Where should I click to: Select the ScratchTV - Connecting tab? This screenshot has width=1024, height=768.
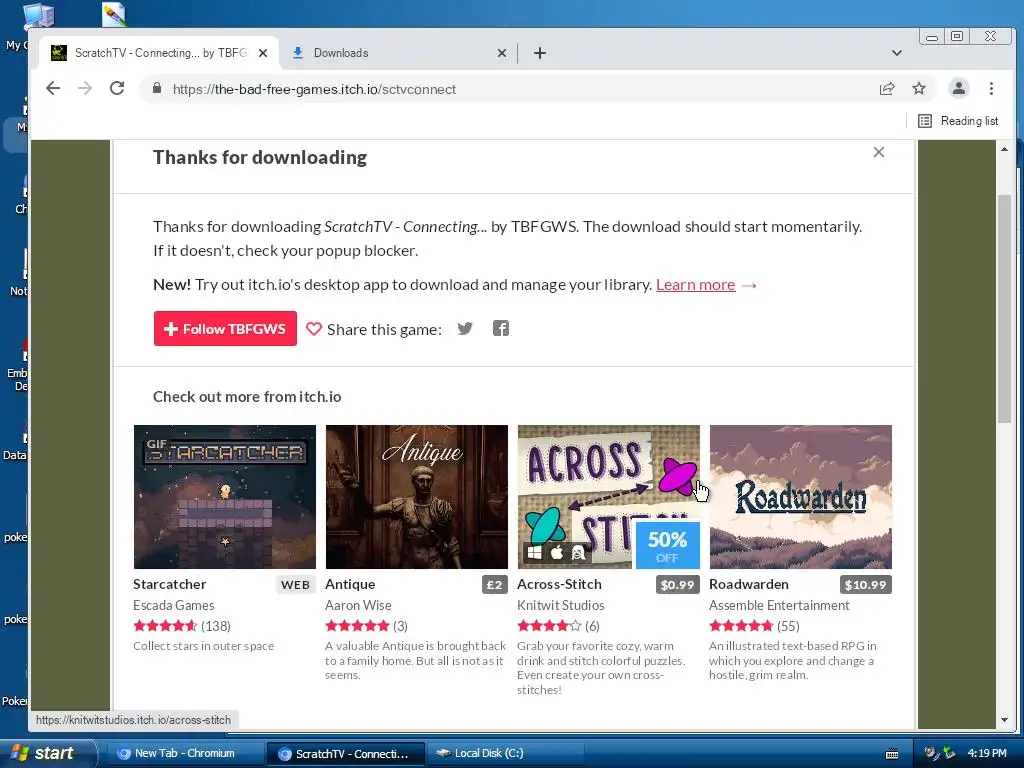coord(160,53)
